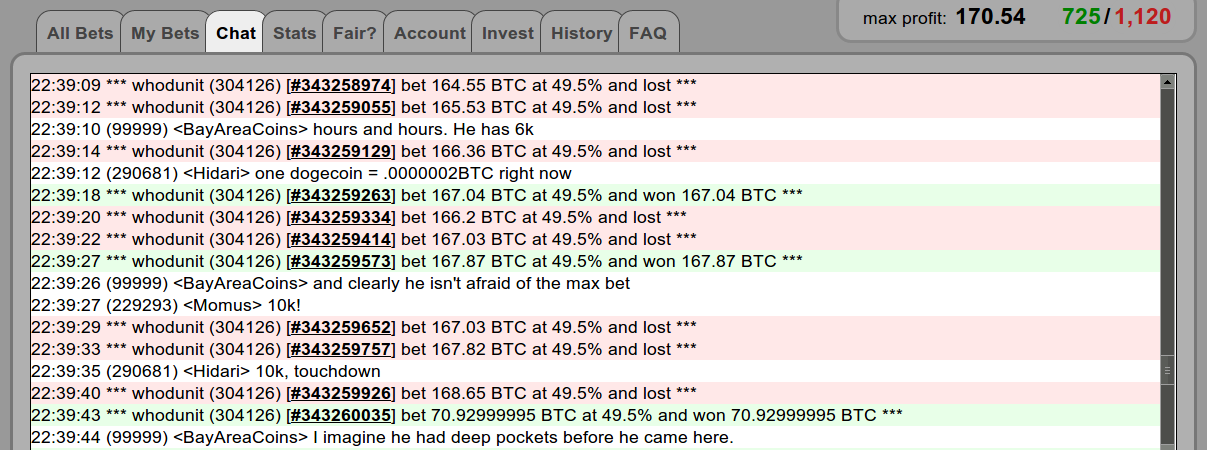Image resolution: width=1207 pixels, height=450 pixels.
Task: Select the Stats tab
Action: point(294,33)
